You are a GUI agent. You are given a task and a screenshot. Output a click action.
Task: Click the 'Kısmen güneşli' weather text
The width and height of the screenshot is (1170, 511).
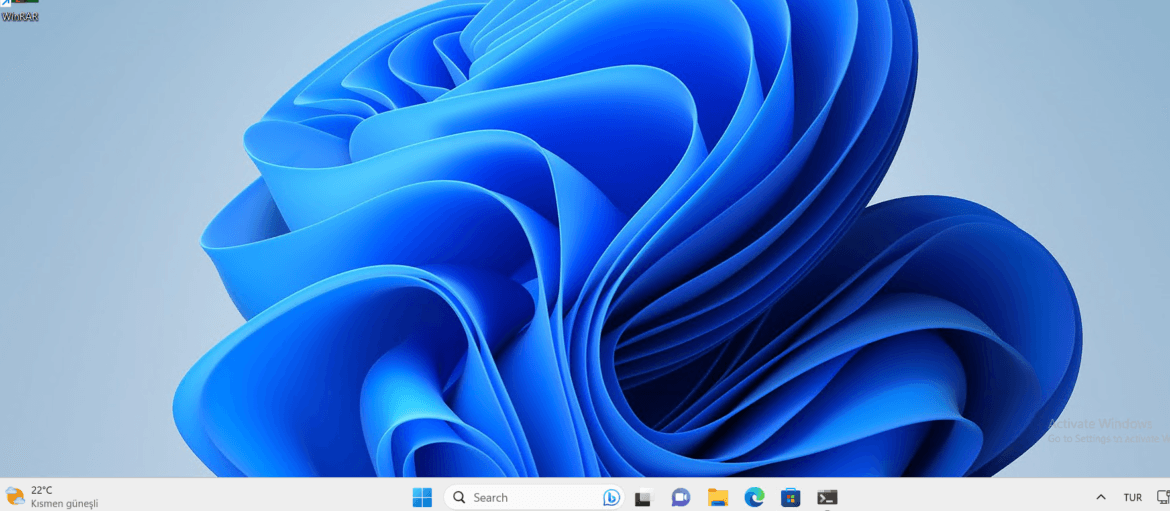click(x=64, y=504)
